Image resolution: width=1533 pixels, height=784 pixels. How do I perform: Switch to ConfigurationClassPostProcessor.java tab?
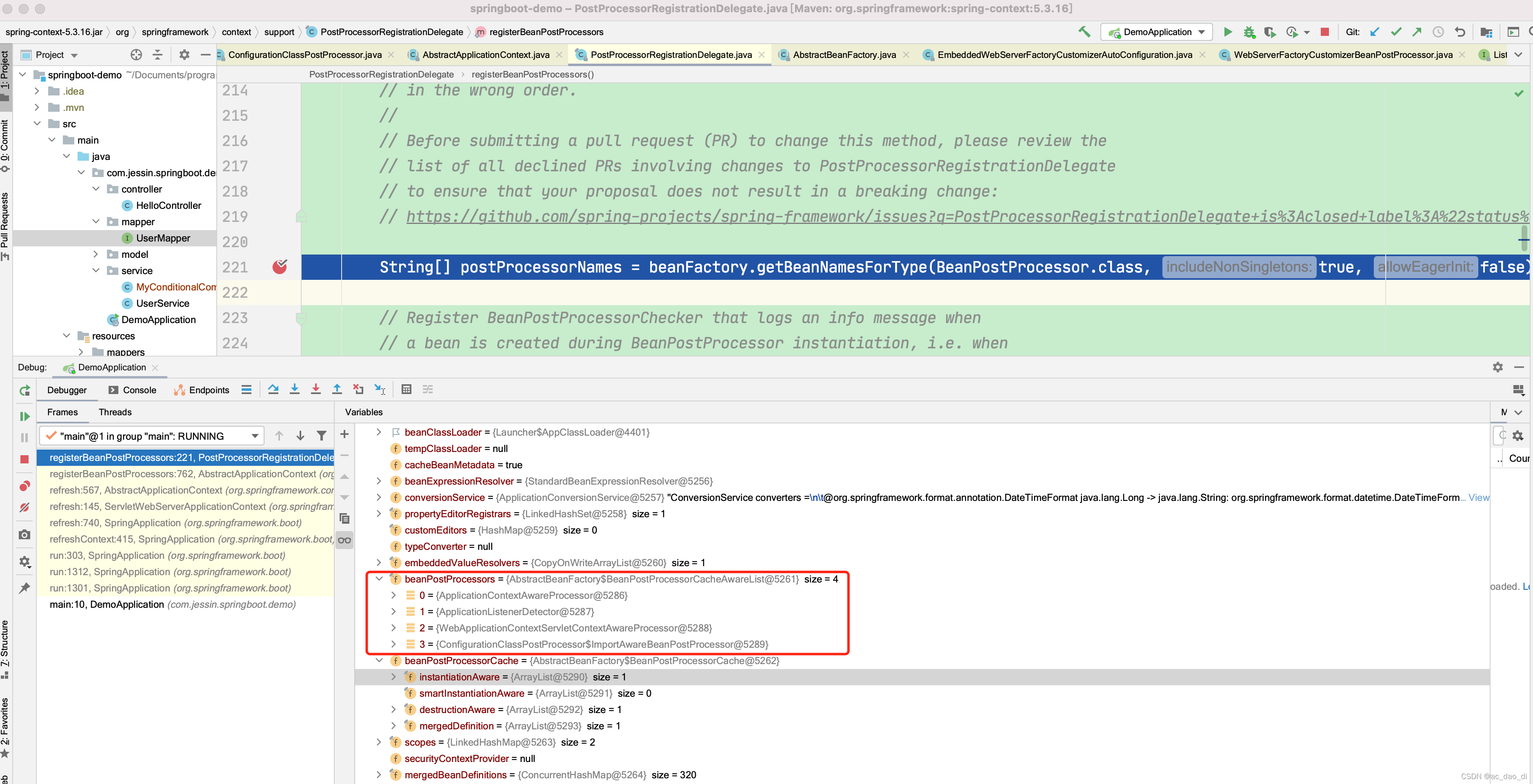(x=305, y=55)
